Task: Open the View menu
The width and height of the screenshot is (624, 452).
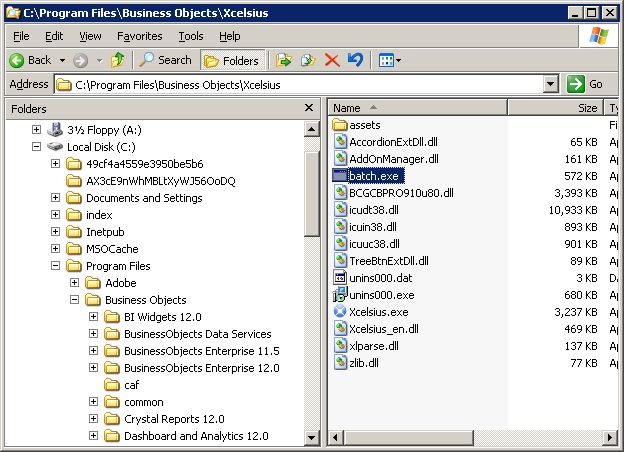Action: [90, 36]
